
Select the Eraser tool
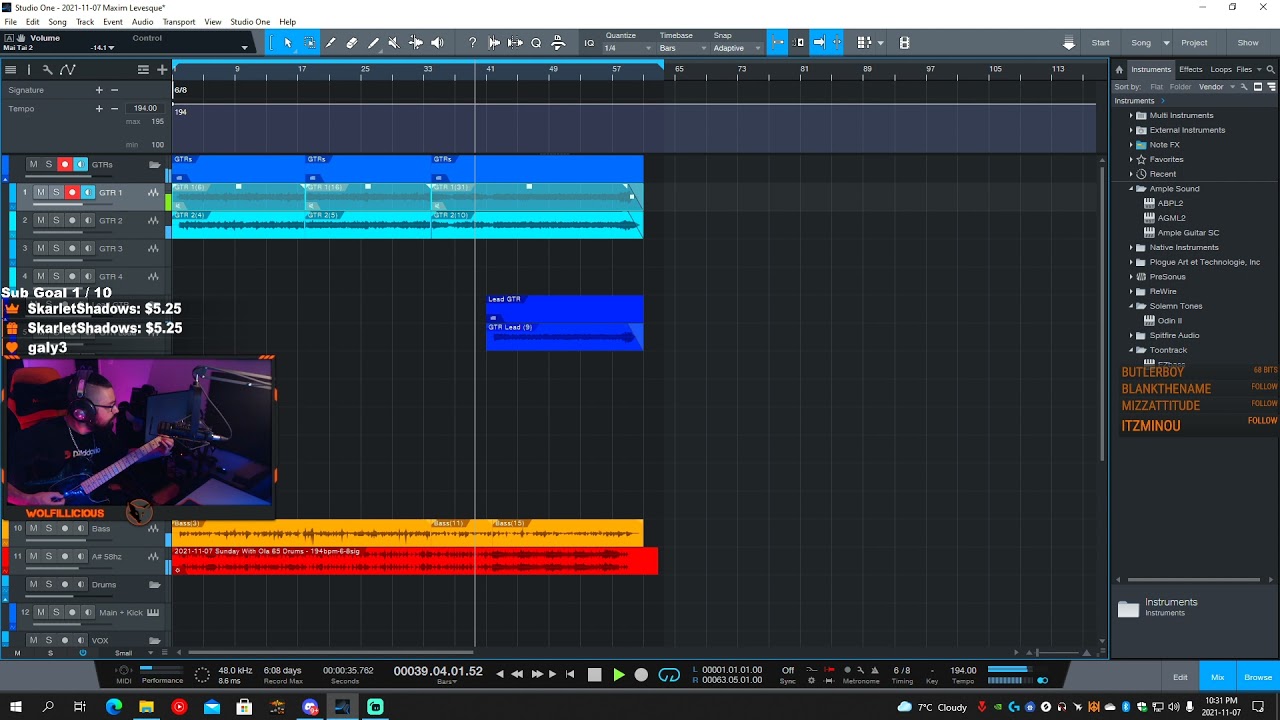(352, 43)
